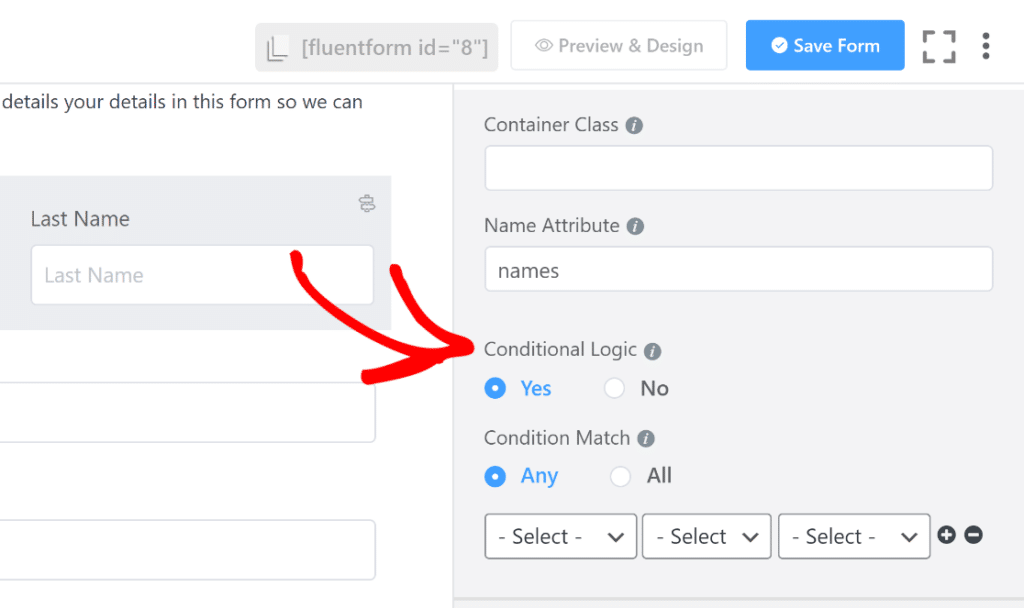
Task: Open the first condition Select dropdown
Action: [560, 536]
